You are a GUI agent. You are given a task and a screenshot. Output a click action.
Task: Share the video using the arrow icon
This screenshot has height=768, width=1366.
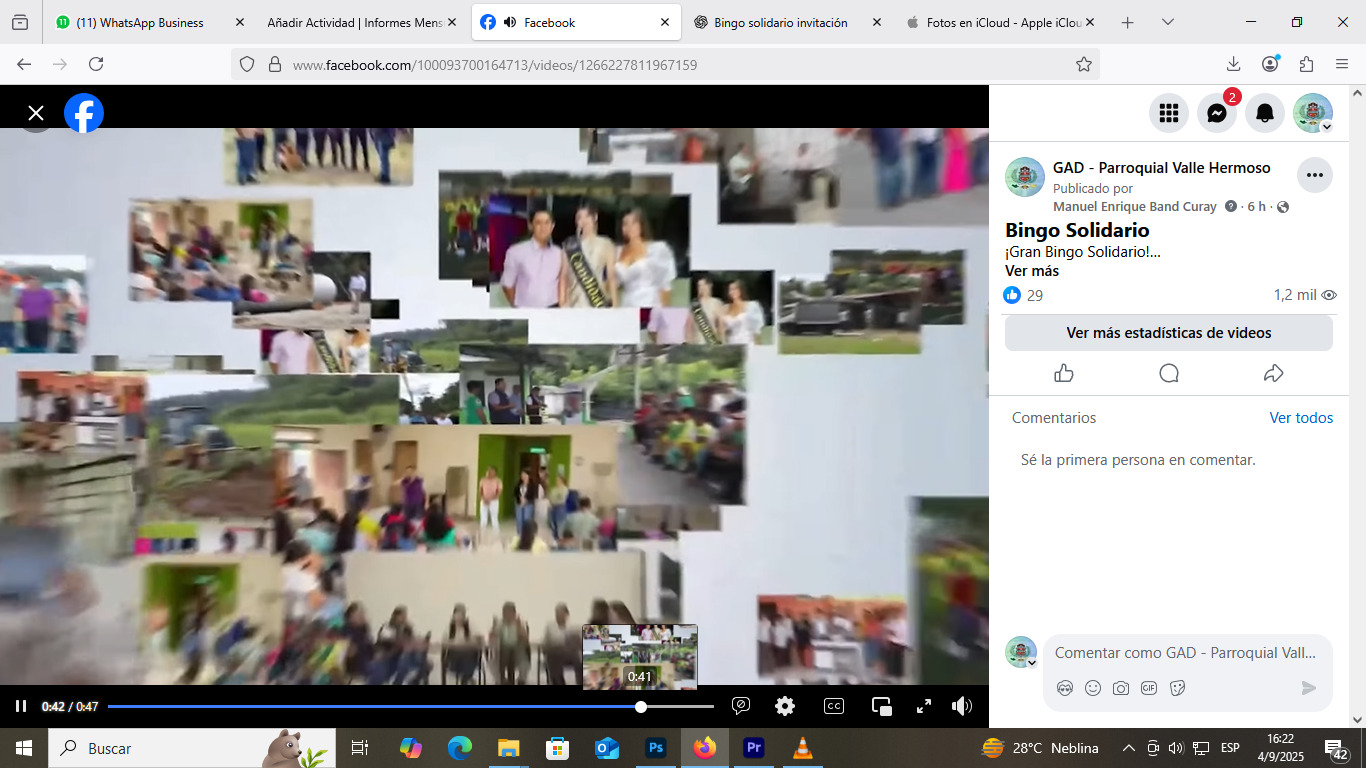(1273, 373)
